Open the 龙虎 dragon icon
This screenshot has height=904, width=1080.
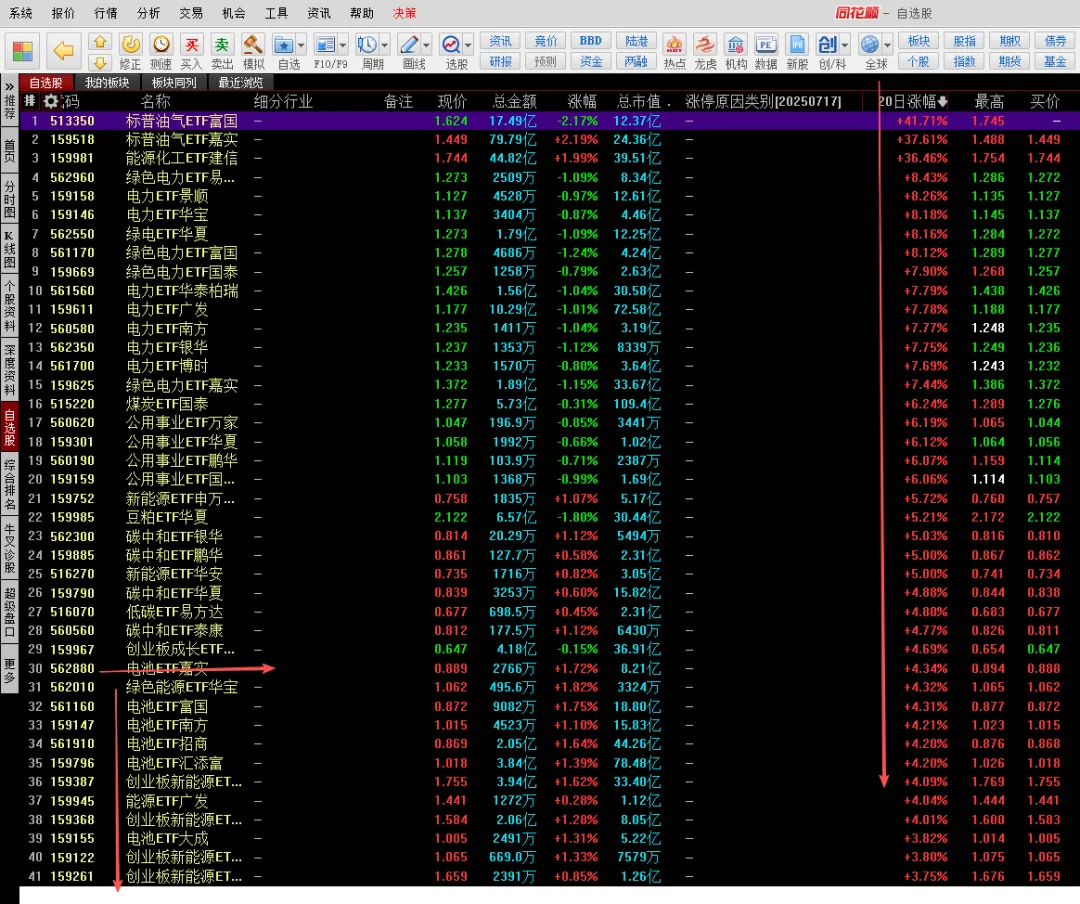[x=705, y=45]
